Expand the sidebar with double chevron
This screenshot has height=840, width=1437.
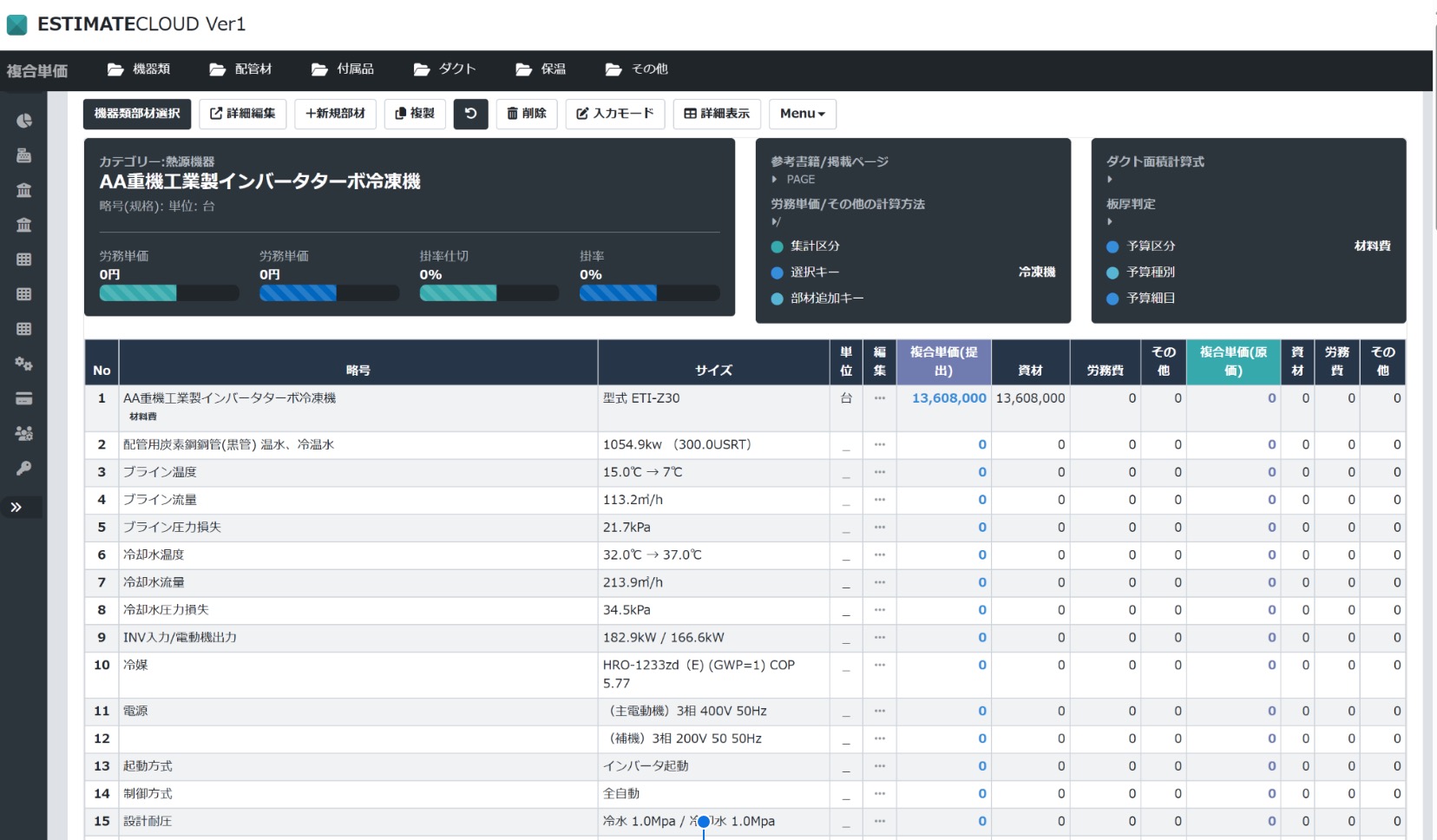coord(16,508)
